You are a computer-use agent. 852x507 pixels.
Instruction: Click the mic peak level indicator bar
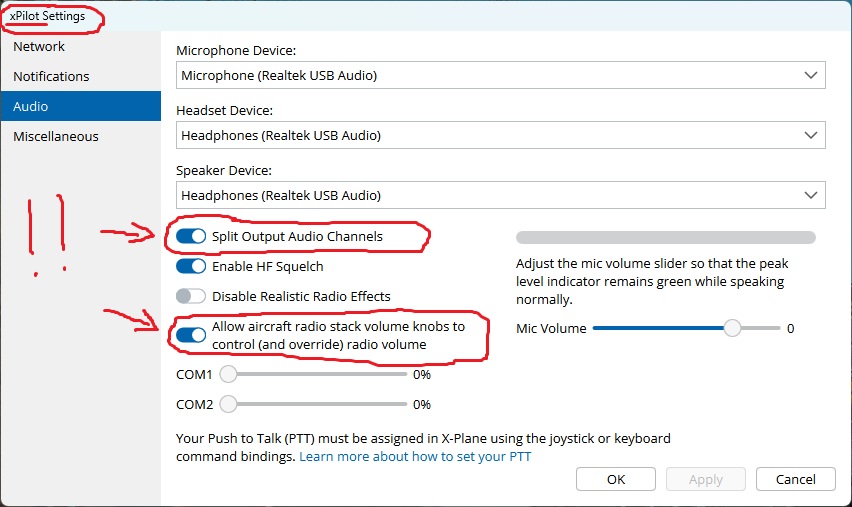click(x=665, y=238)
